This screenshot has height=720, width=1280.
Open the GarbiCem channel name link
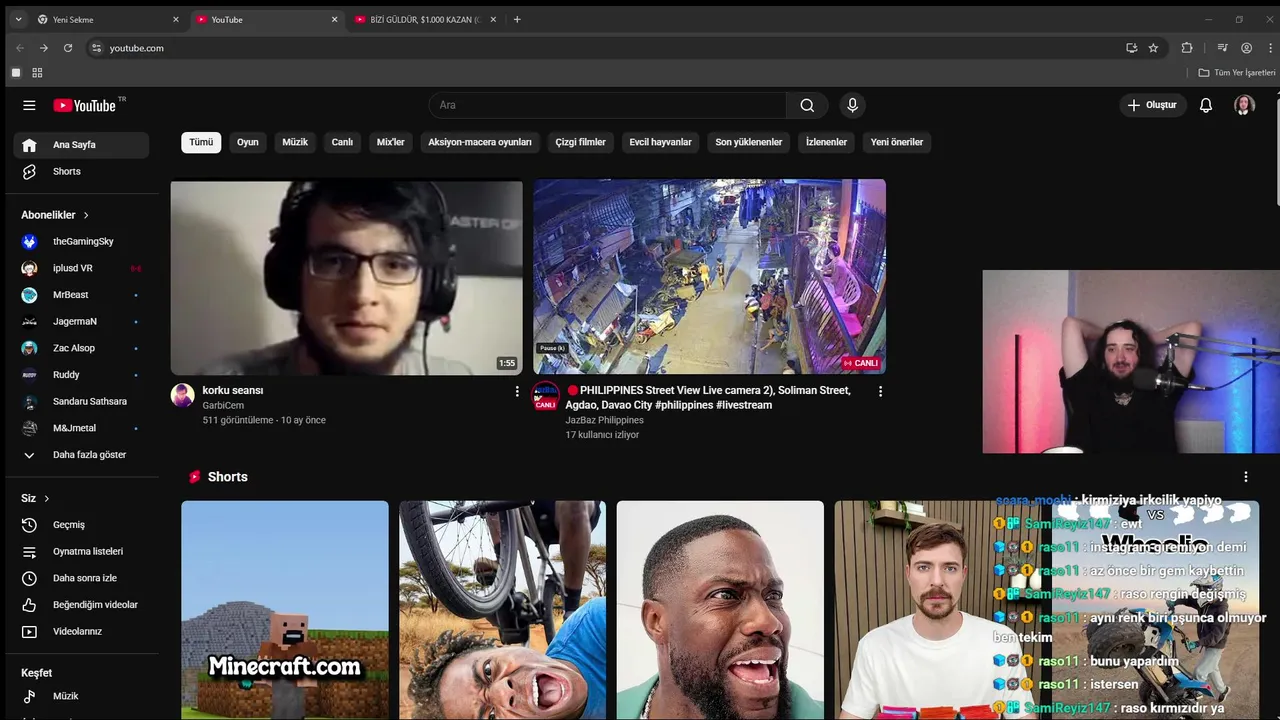(x=223, y=405)
